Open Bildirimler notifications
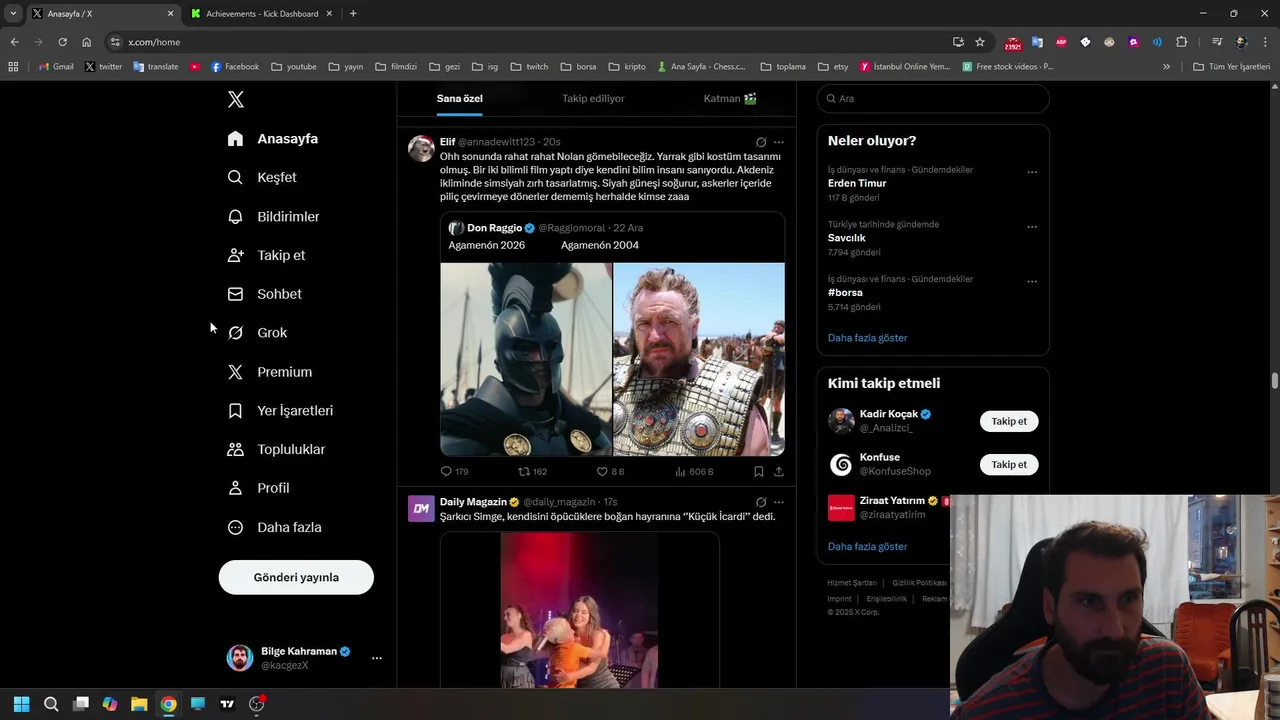The height and width of the screenshot is (720, 1280). tap(273, 216)
